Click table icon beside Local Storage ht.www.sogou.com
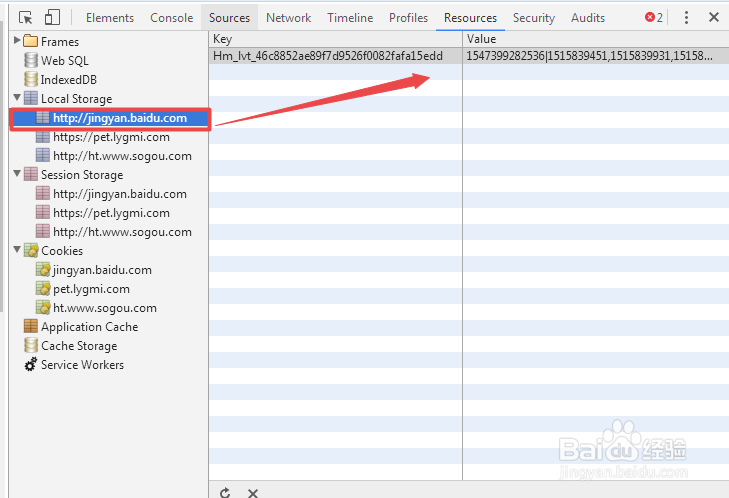729x498 pixels. click(x=43, y=155)
